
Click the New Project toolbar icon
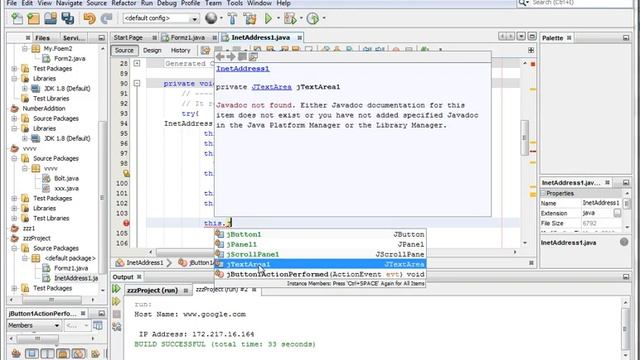click(x=33, y=18)
